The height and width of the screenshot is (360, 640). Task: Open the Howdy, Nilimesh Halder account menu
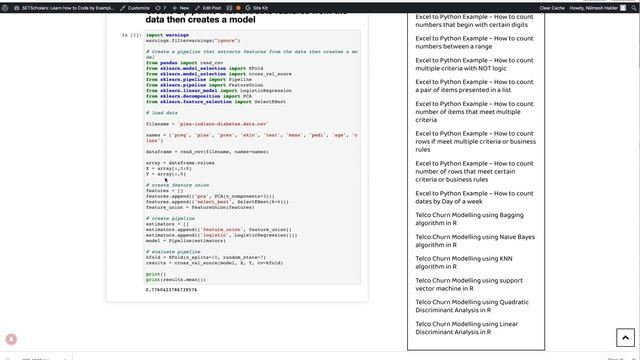tap(598, 8)
